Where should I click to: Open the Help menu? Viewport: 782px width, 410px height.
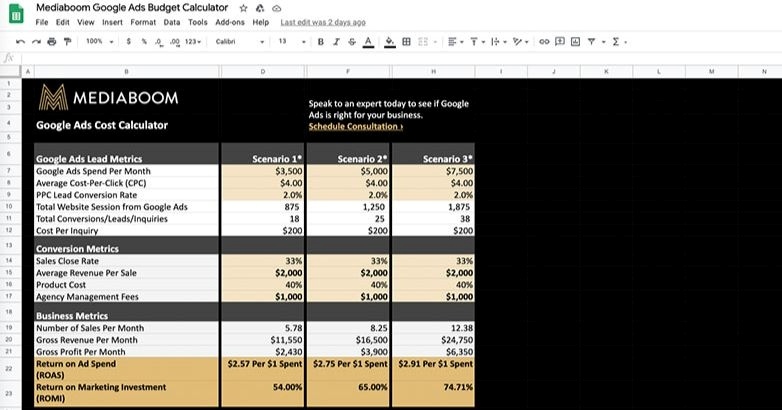click(x=260, y=22)
